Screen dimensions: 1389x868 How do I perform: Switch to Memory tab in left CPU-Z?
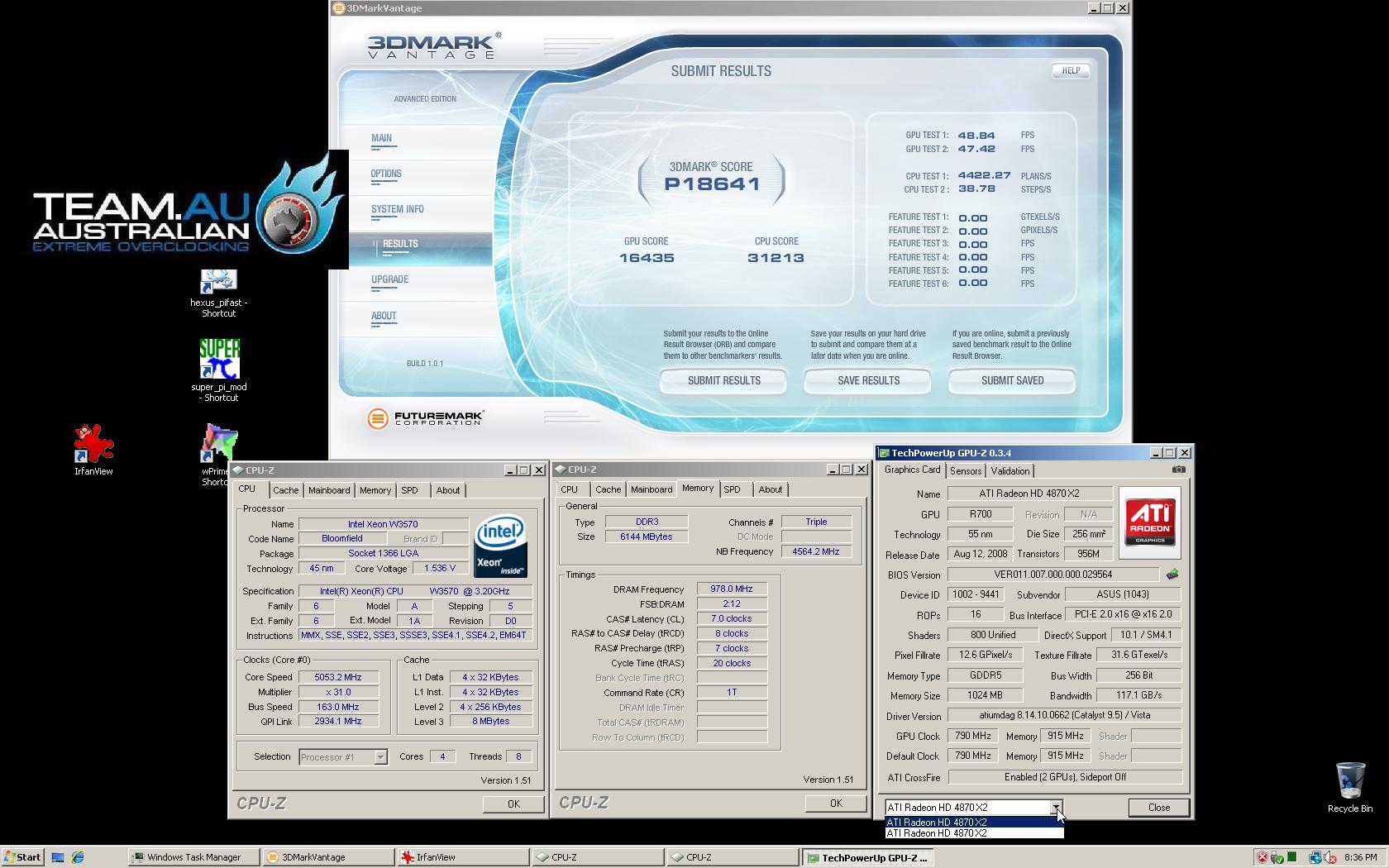click(375, 490)
